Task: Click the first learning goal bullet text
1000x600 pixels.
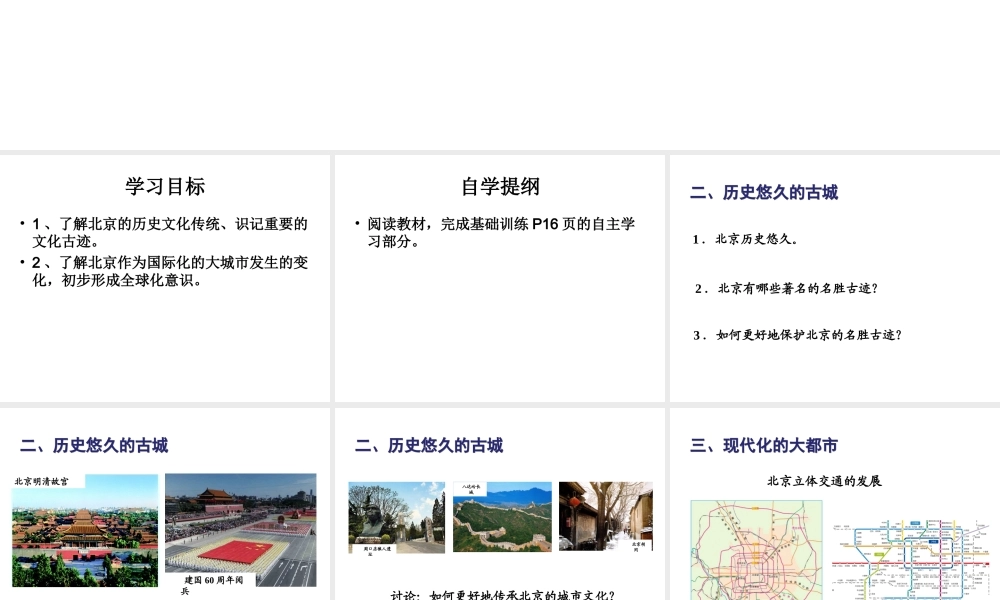Action: point(168,232)
